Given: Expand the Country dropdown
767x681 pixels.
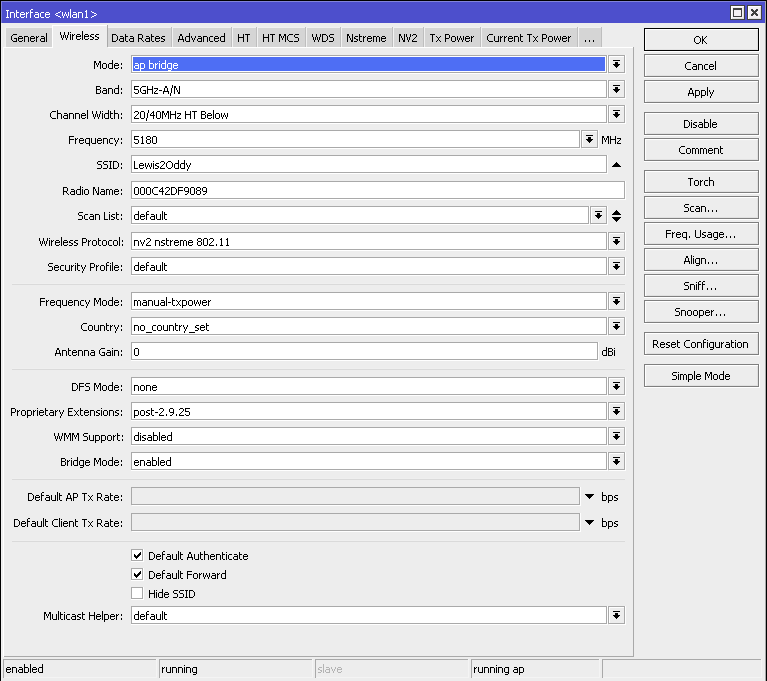Looking at the screenshot, I should (x=616, y=326).
